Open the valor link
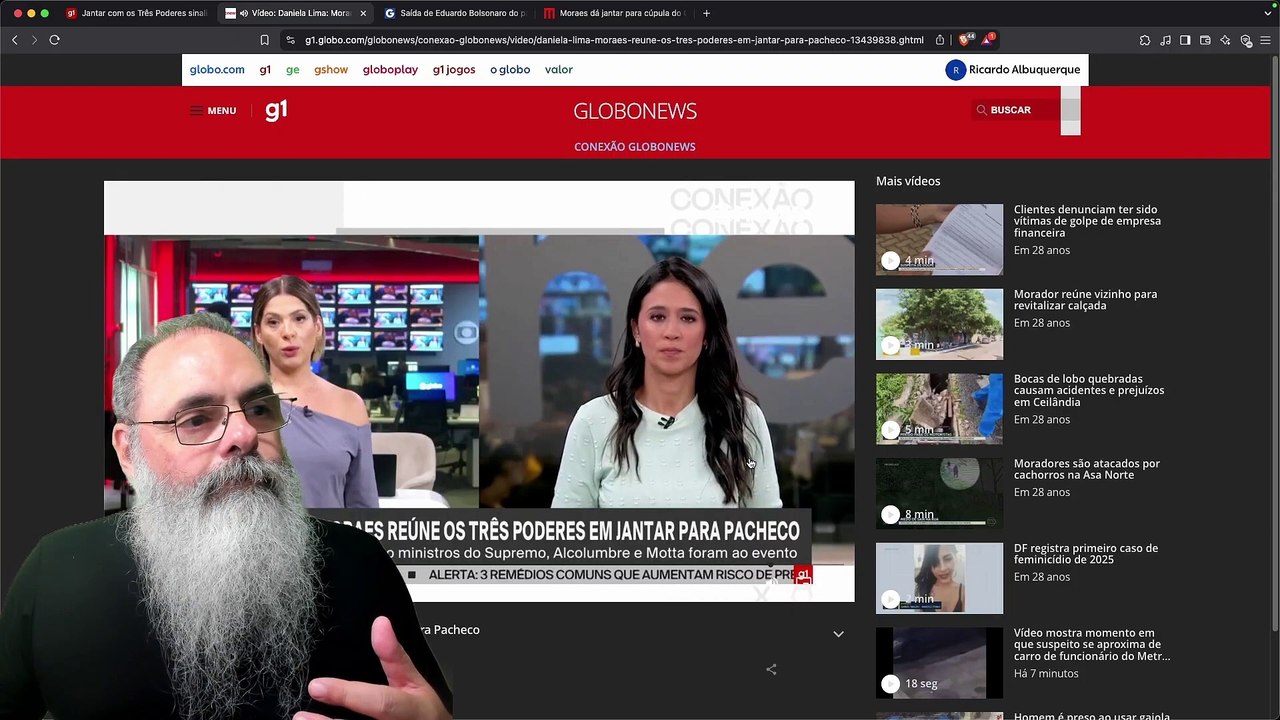1280x720 pixels. pos(559,70)
